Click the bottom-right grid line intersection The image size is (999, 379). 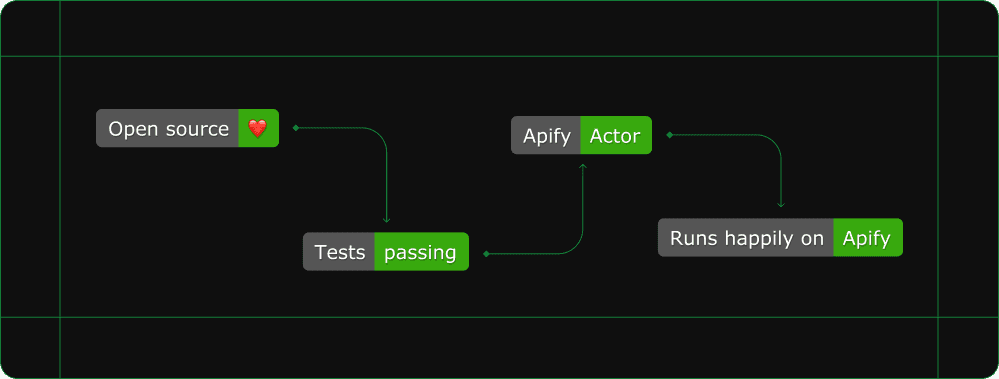(938, 317)
